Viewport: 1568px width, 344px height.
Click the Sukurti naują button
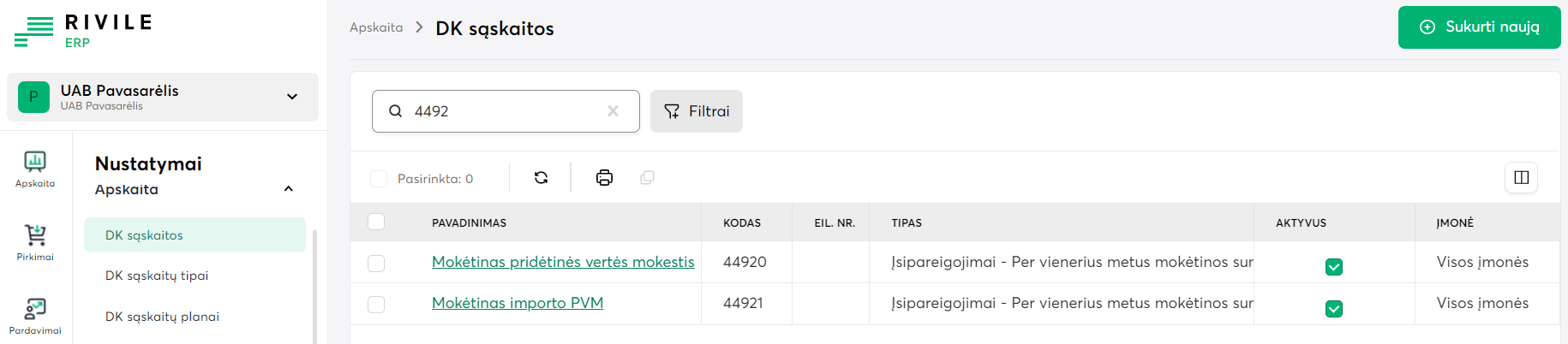pos(1479,27)
